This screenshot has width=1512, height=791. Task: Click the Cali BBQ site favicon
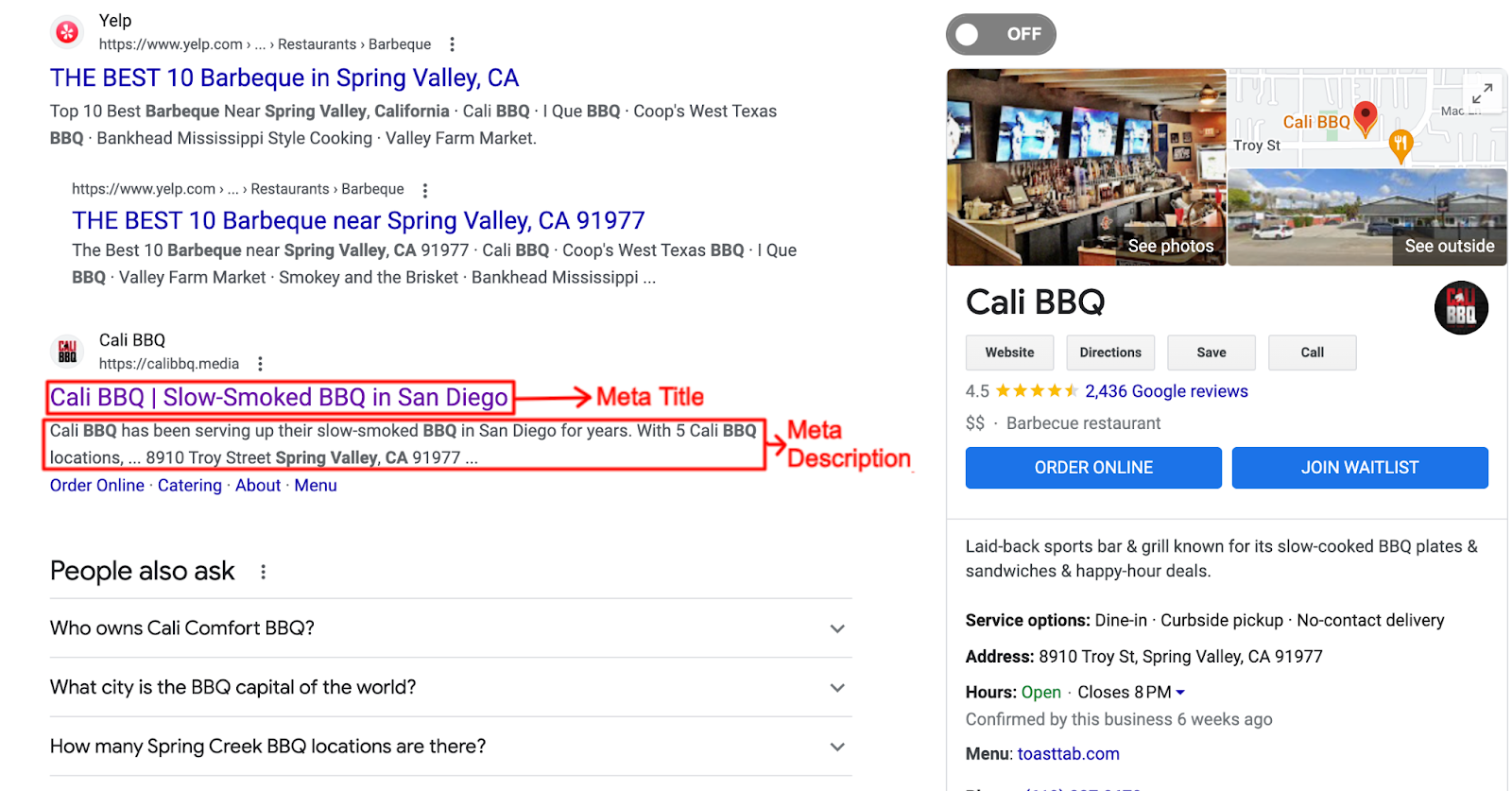click(x=67, y=352)
